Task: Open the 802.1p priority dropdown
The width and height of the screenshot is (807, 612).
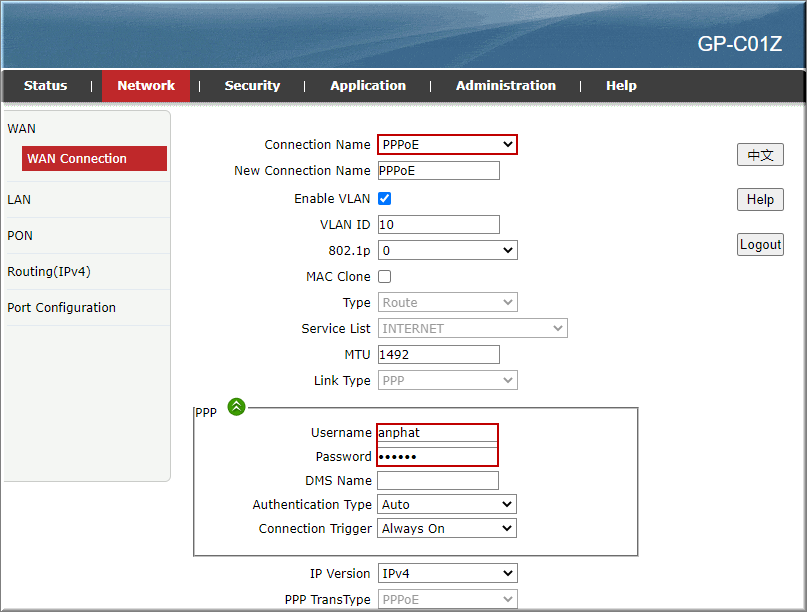Action: pyautogui.click(x=447, y=250)
